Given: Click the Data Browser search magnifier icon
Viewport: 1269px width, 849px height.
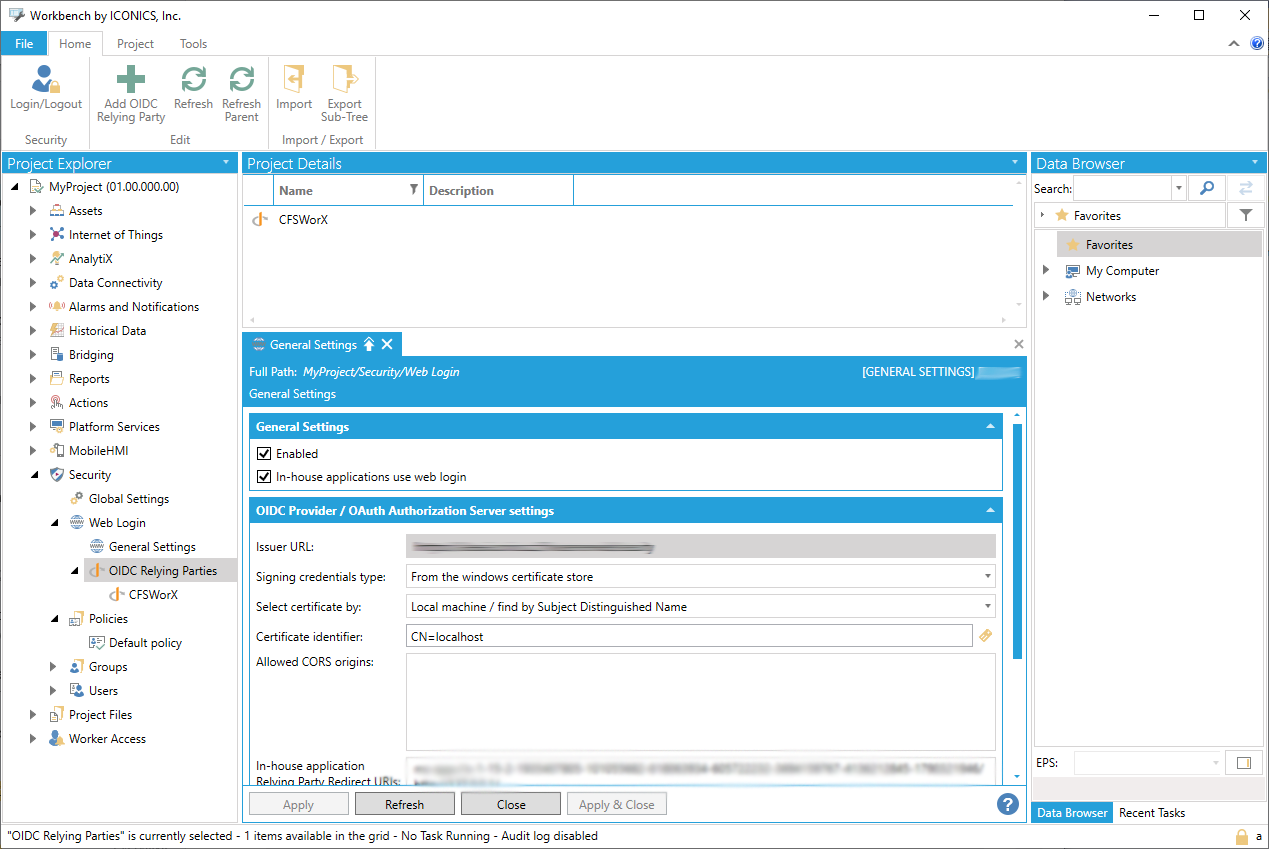Looking at the screenshot, I should coord(1207,188).
